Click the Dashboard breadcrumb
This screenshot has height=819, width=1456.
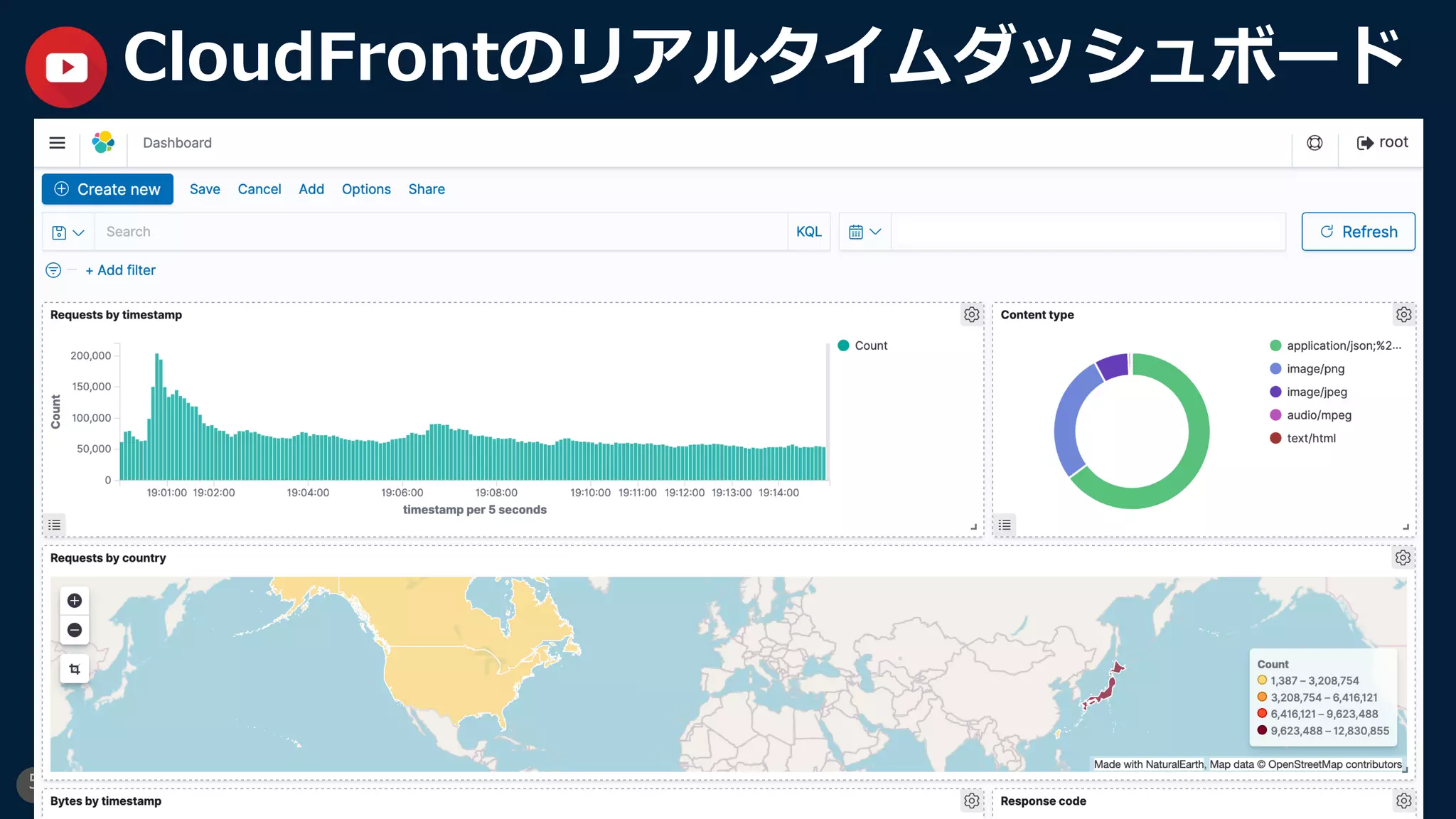[177, 143]
